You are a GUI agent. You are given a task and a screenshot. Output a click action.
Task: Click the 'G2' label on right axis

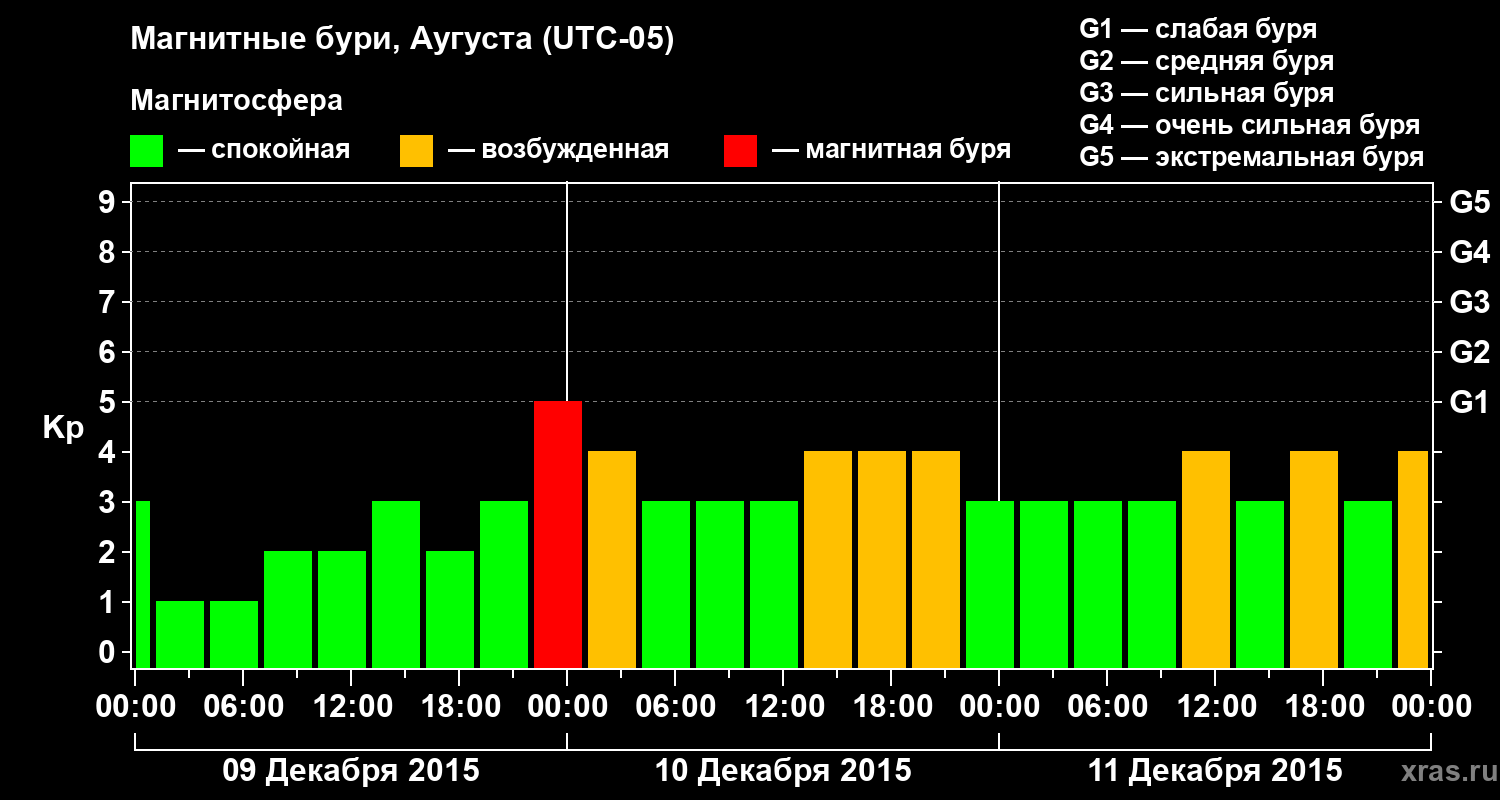click(1470, 352)
